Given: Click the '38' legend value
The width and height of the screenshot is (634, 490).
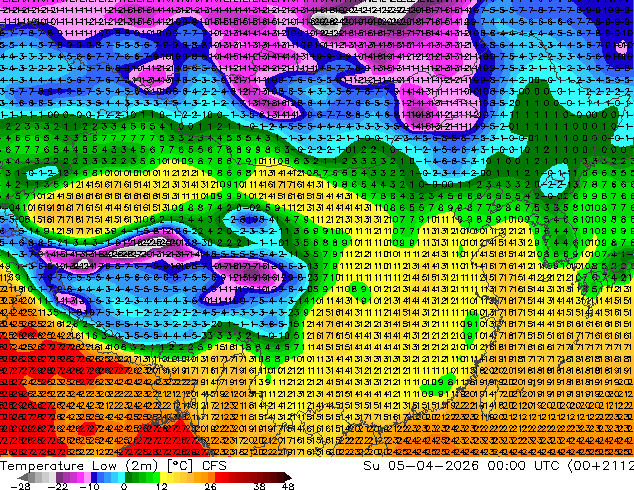Looking at the screenshot, I should [260, 486].
